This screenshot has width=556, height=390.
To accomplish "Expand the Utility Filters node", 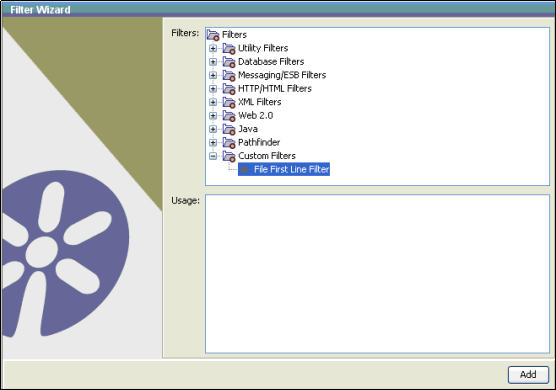I will 213,48.
